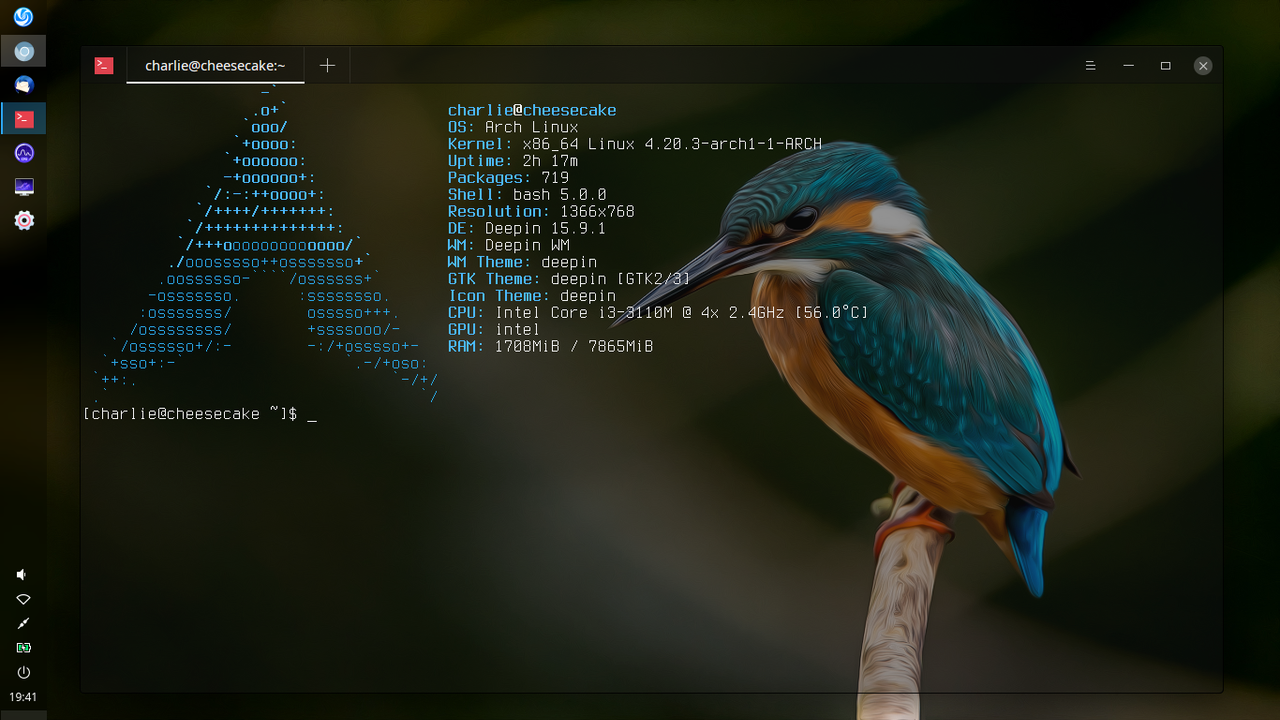The height and width of the screenshot is (720, 1280).
Task: Click the 'OS: Arch Linux' line
Action: (x=513, y=127)
